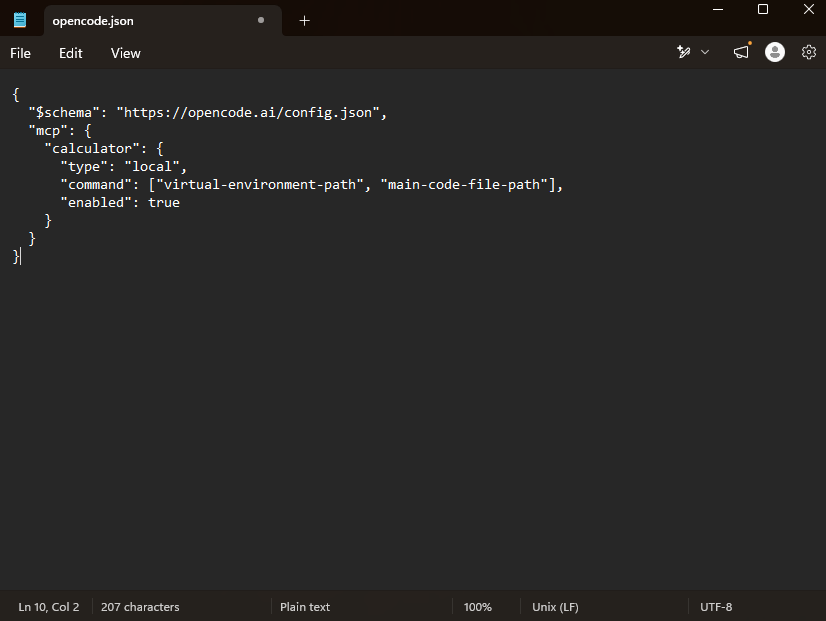Click the 100% zoom status entry
Viewport: 826px width, 621px height.
(477, 607)
